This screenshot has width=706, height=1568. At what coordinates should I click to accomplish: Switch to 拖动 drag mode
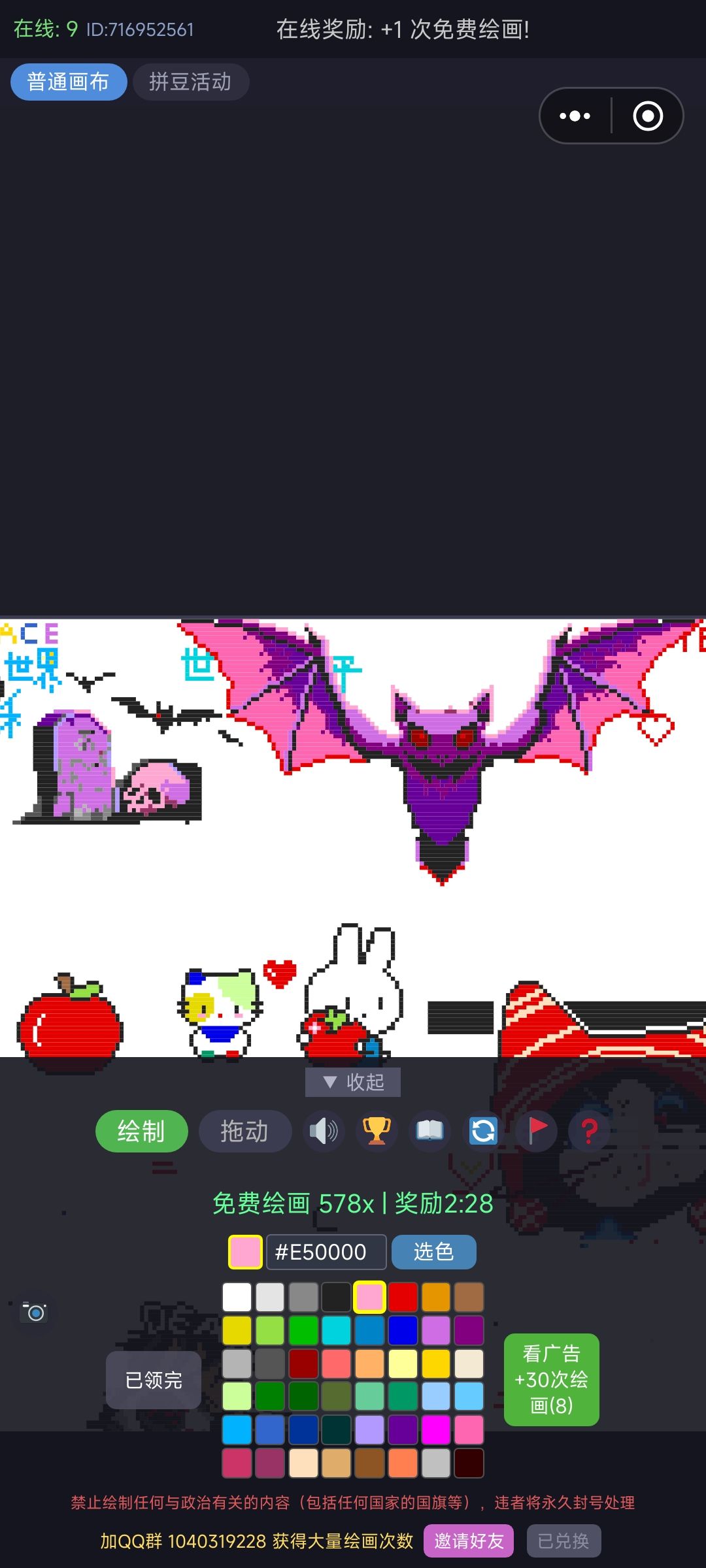(244, 1131)
